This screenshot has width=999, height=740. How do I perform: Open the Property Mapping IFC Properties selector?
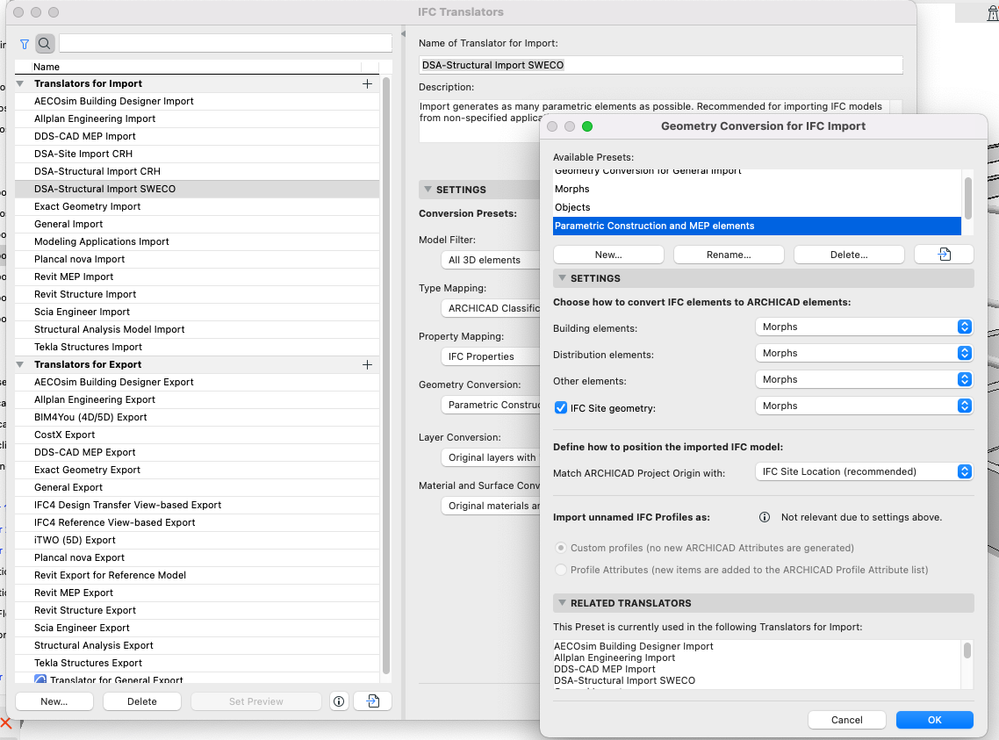click(x=490, y=356)
